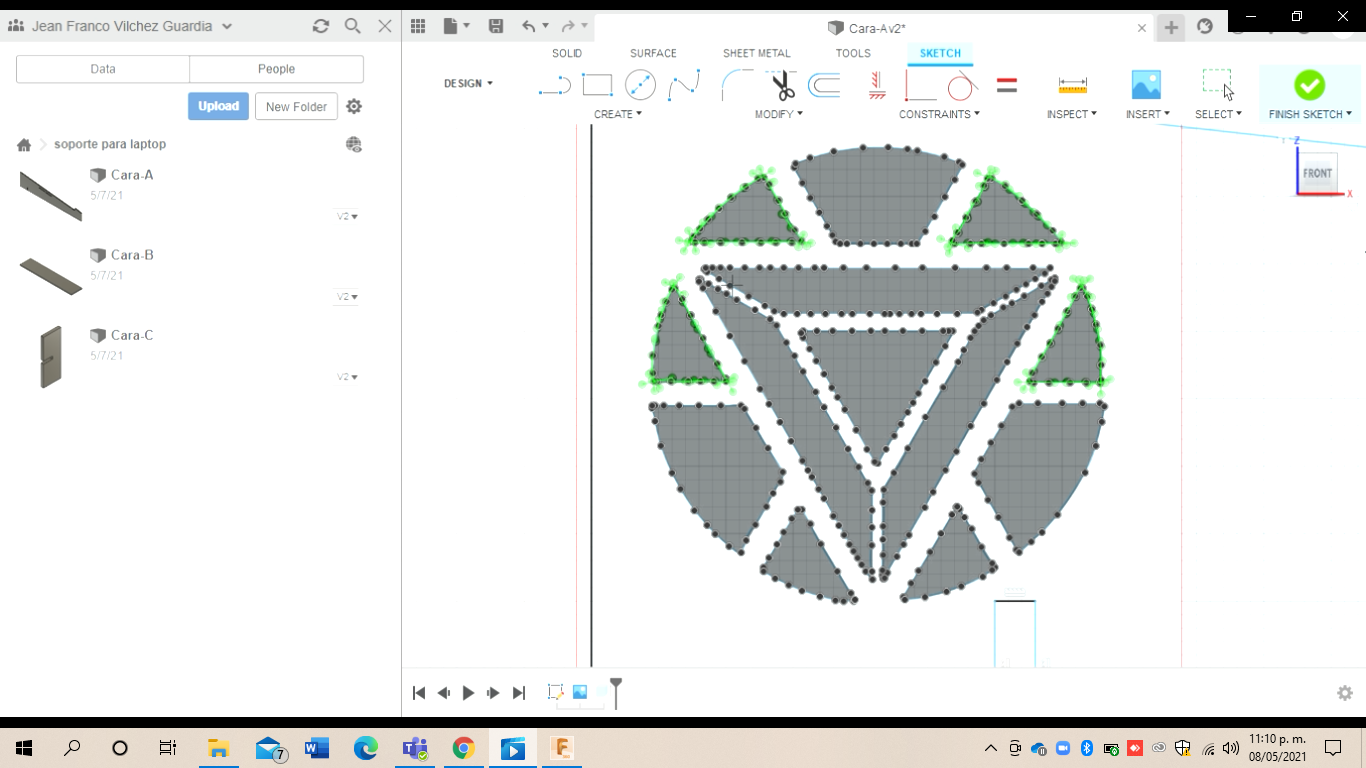Open data panel settings gear

[354, 106]
